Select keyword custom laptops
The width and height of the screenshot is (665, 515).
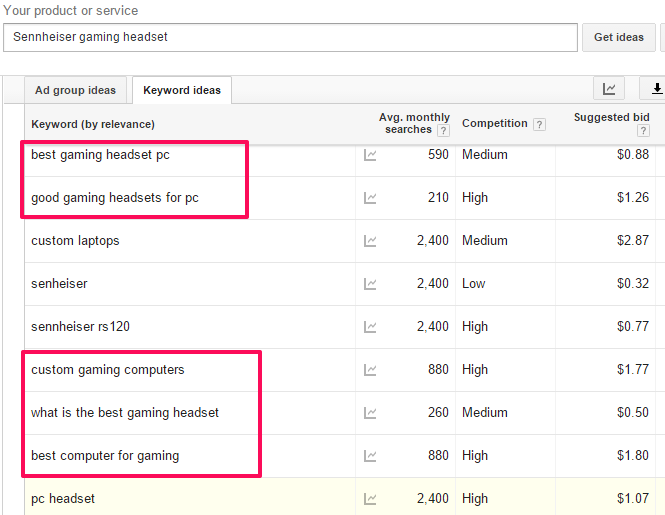click(75, 241)
